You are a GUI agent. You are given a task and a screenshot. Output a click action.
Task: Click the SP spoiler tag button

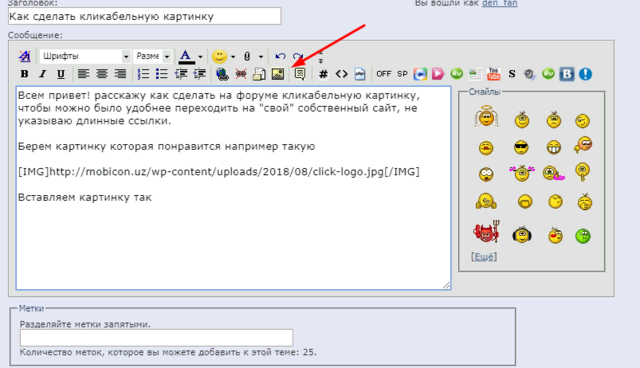tap(402, 74)
